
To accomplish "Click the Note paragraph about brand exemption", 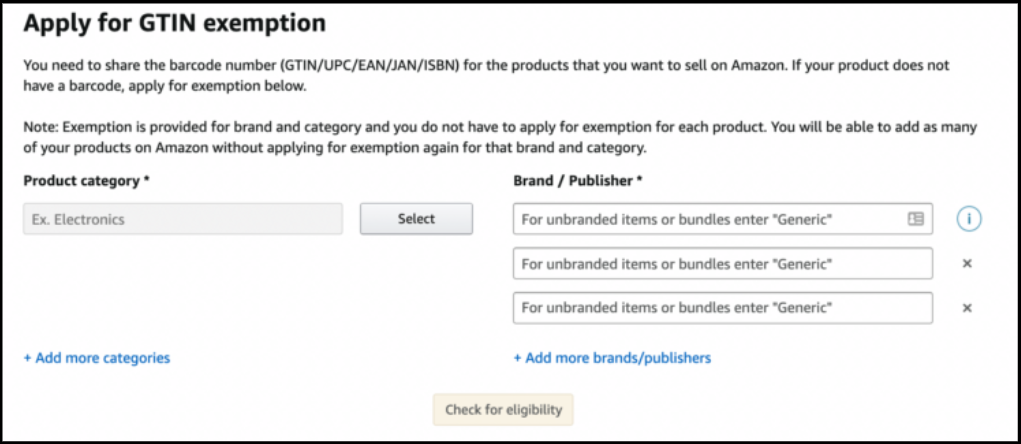I will pos(500,139).
